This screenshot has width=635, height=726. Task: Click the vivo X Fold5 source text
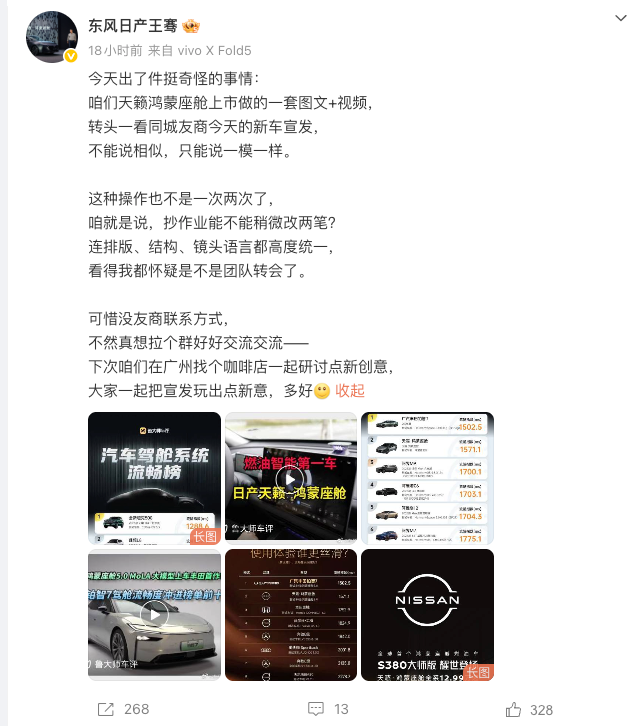(x=214, y=50)
